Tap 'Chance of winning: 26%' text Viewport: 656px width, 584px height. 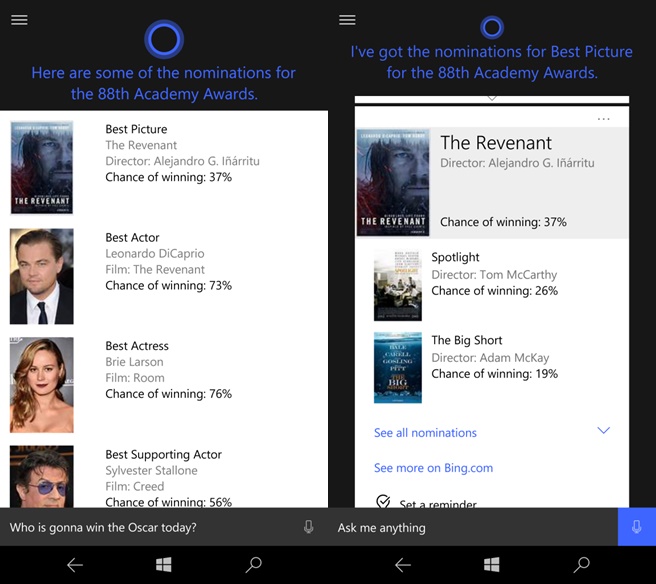pos(495,291)
